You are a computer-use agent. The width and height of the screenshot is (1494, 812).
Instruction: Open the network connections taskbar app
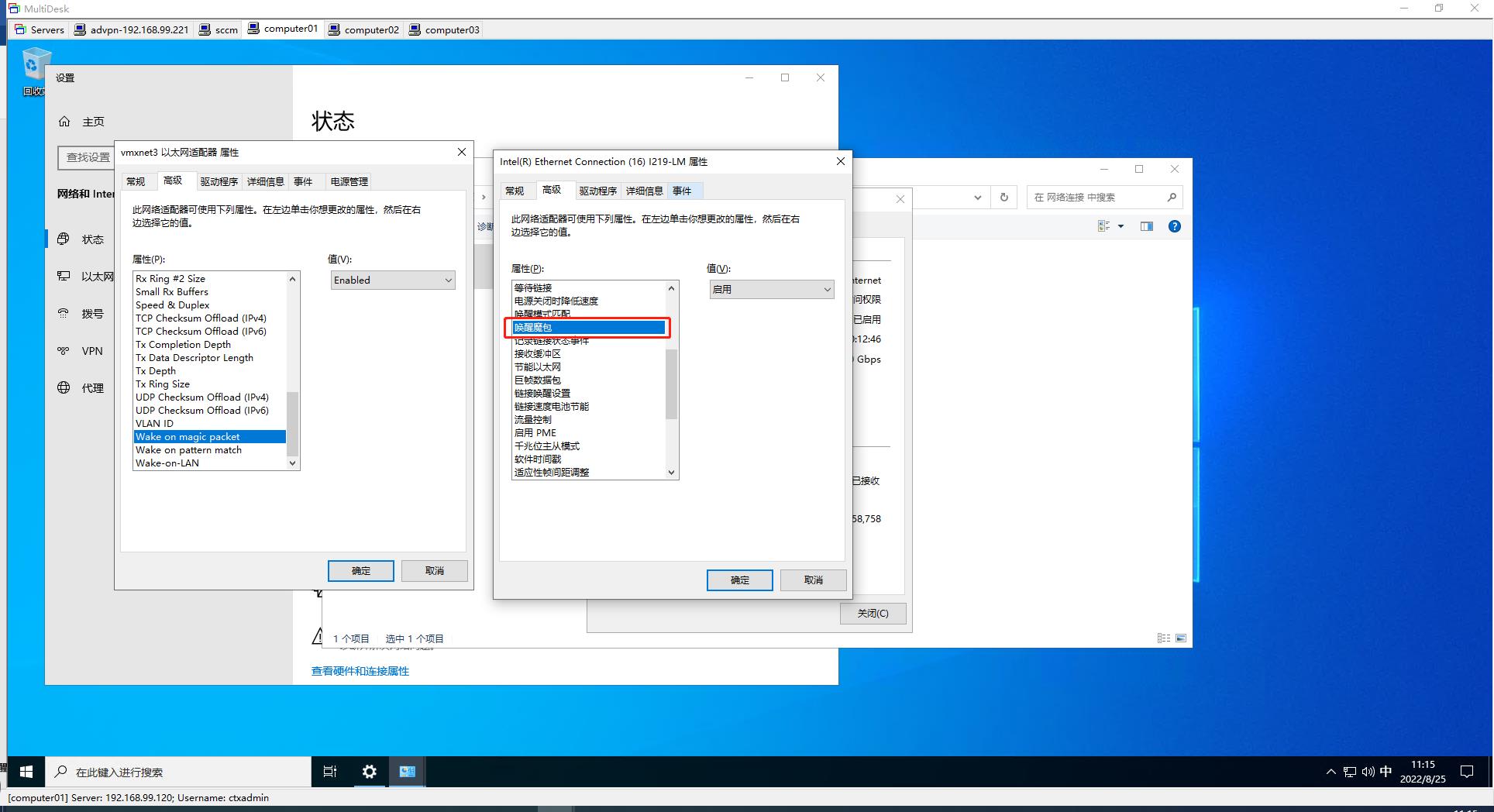tap(408, 772)
